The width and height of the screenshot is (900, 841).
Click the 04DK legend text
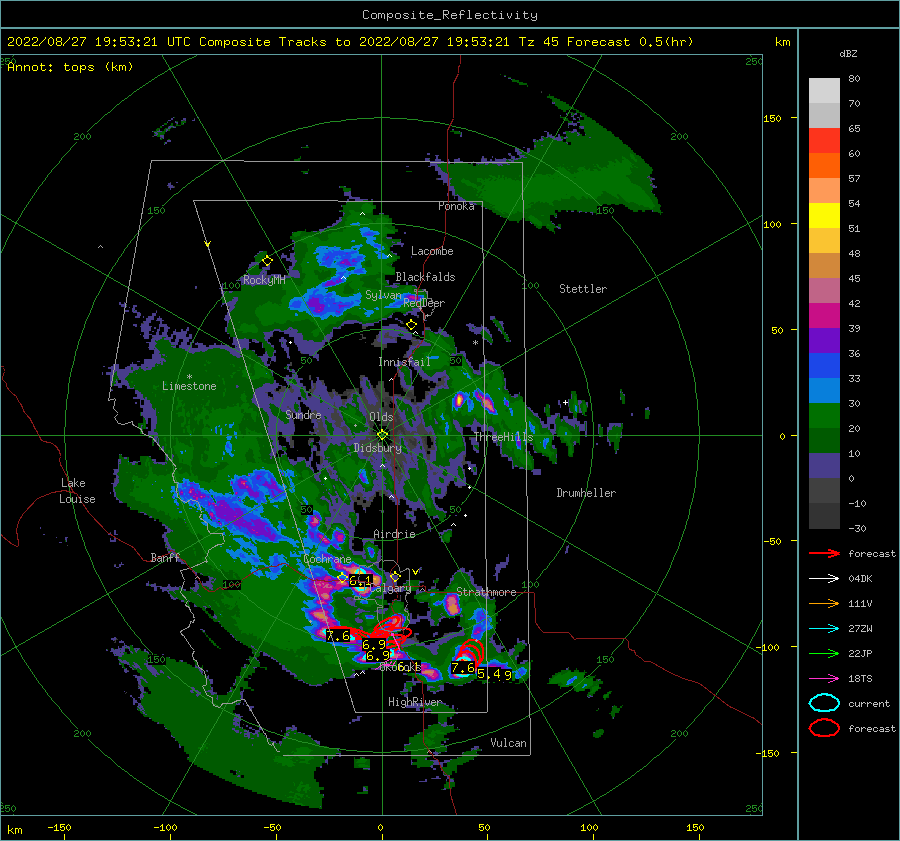860,579
